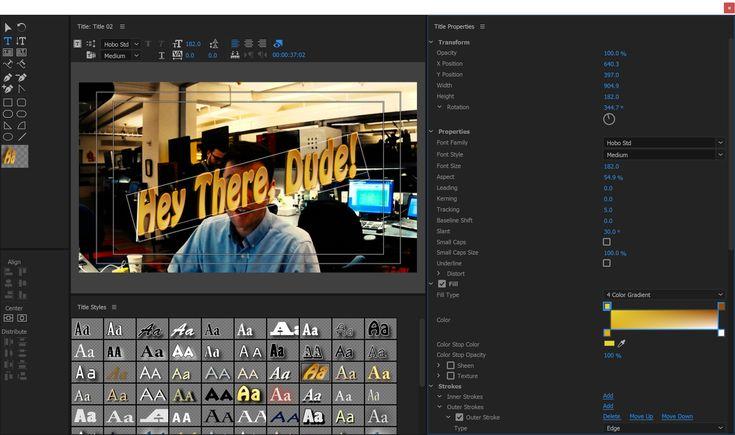Uncheck the Fill checkbox
Image resolution: width=735 pixels, height=435 pixels.
tap(442, 284)
